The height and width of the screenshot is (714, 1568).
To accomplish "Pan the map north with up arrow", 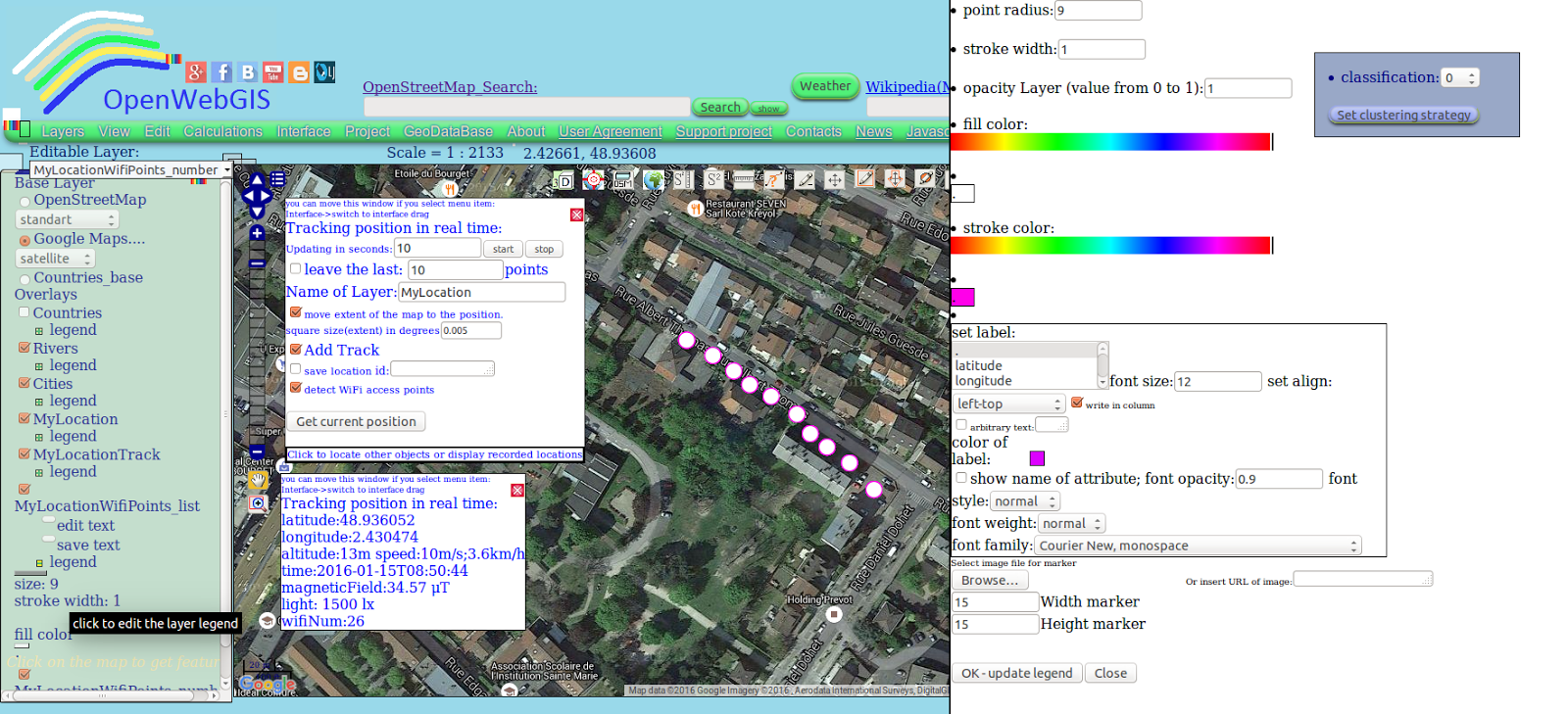I will click(257, 180).
